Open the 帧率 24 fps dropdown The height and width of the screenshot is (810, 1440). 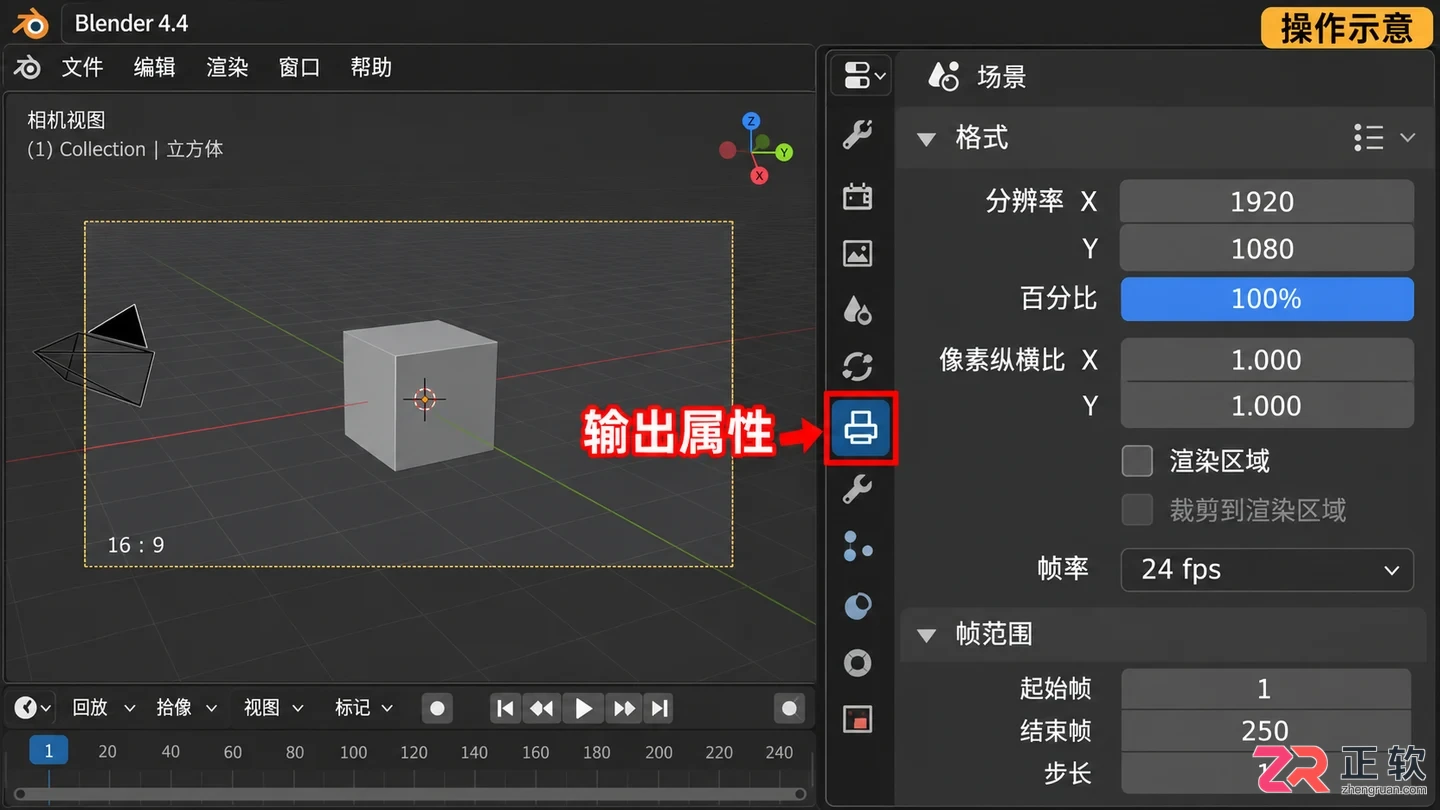[x=1267, y=570]
